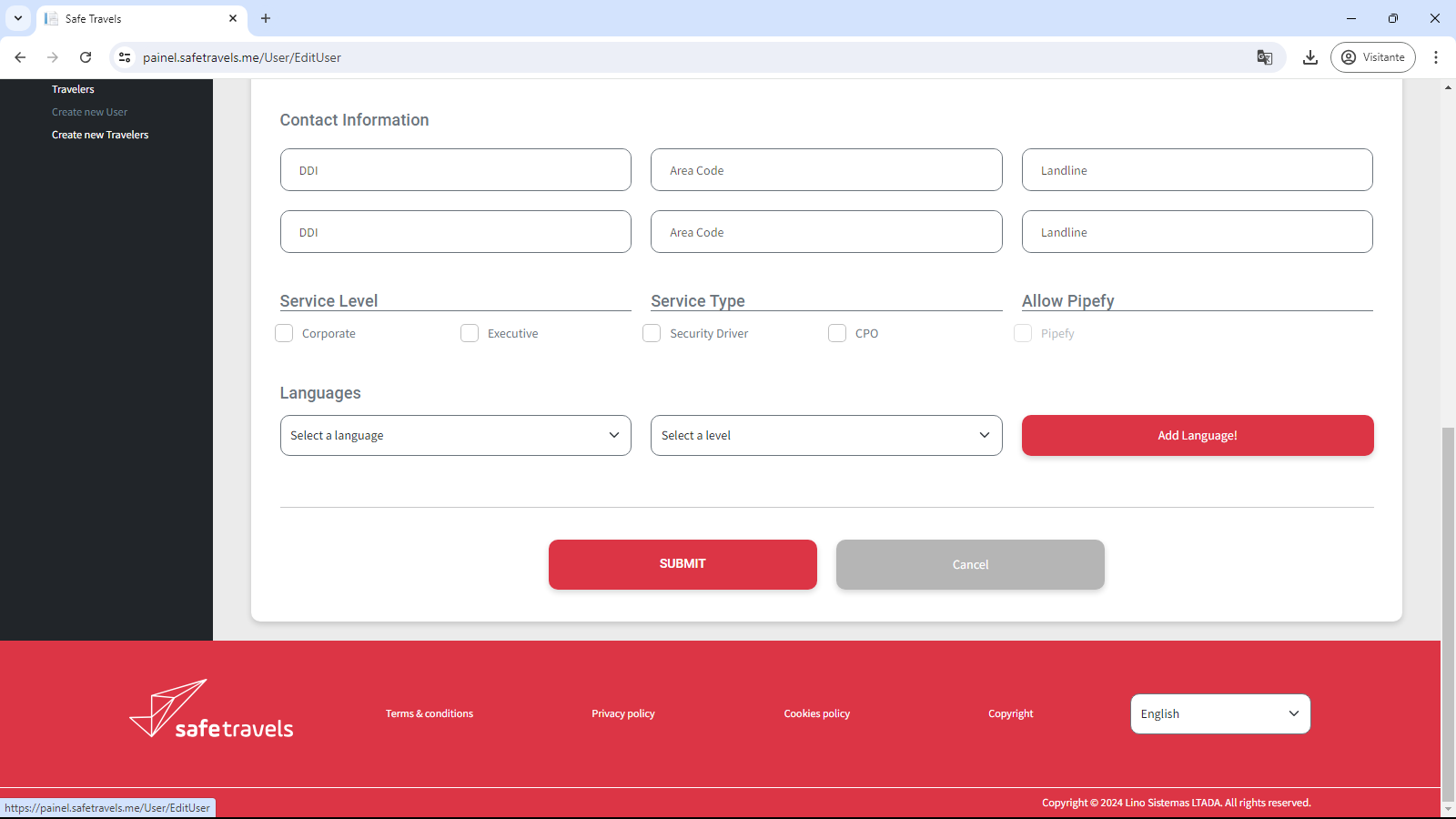Check the Security Driver option
Image resolution: width=1456 pixels, height=819 pixels.
click(x=652, y=334)
